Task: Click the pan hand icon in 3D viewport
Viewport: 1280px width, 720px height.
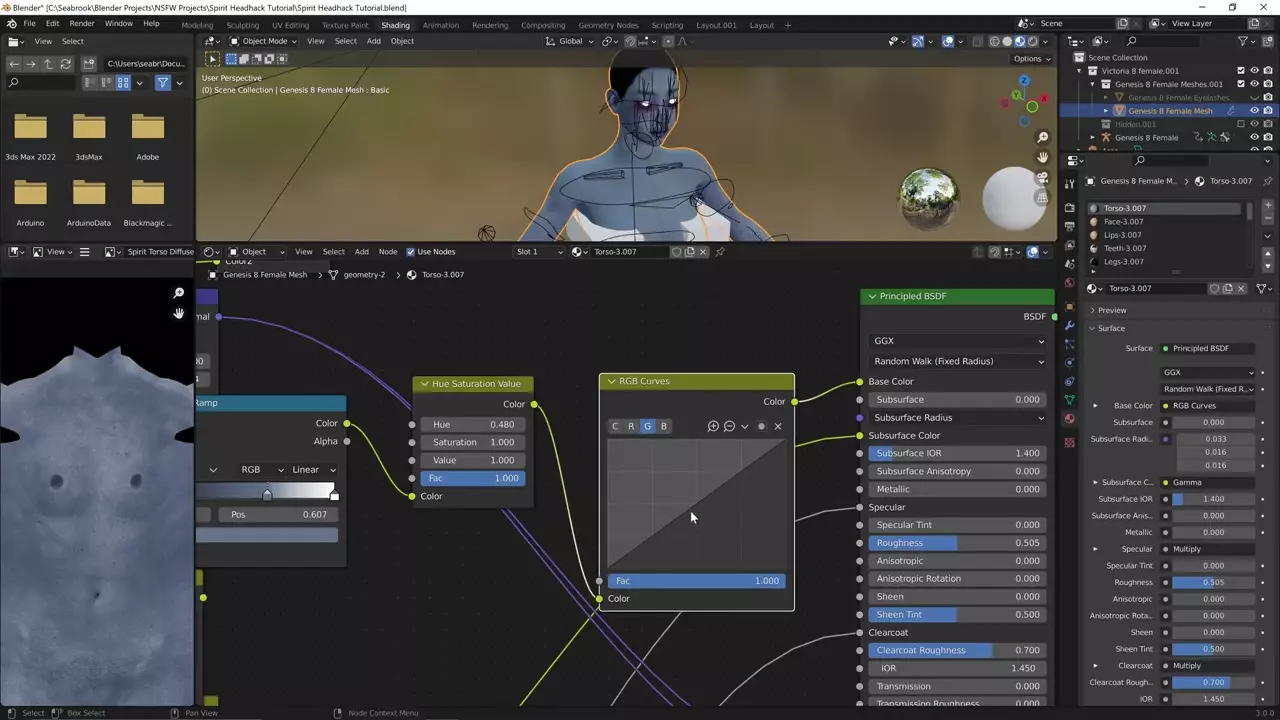Action: click(x=1043, y=158)
